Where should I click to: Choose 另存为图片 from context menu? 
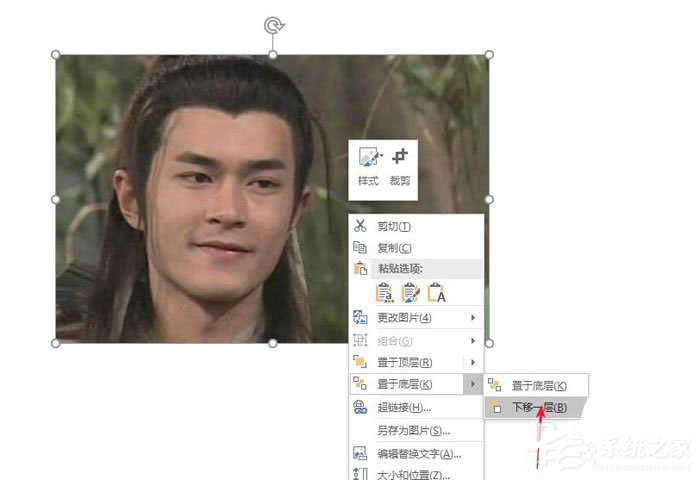(413, 430)
